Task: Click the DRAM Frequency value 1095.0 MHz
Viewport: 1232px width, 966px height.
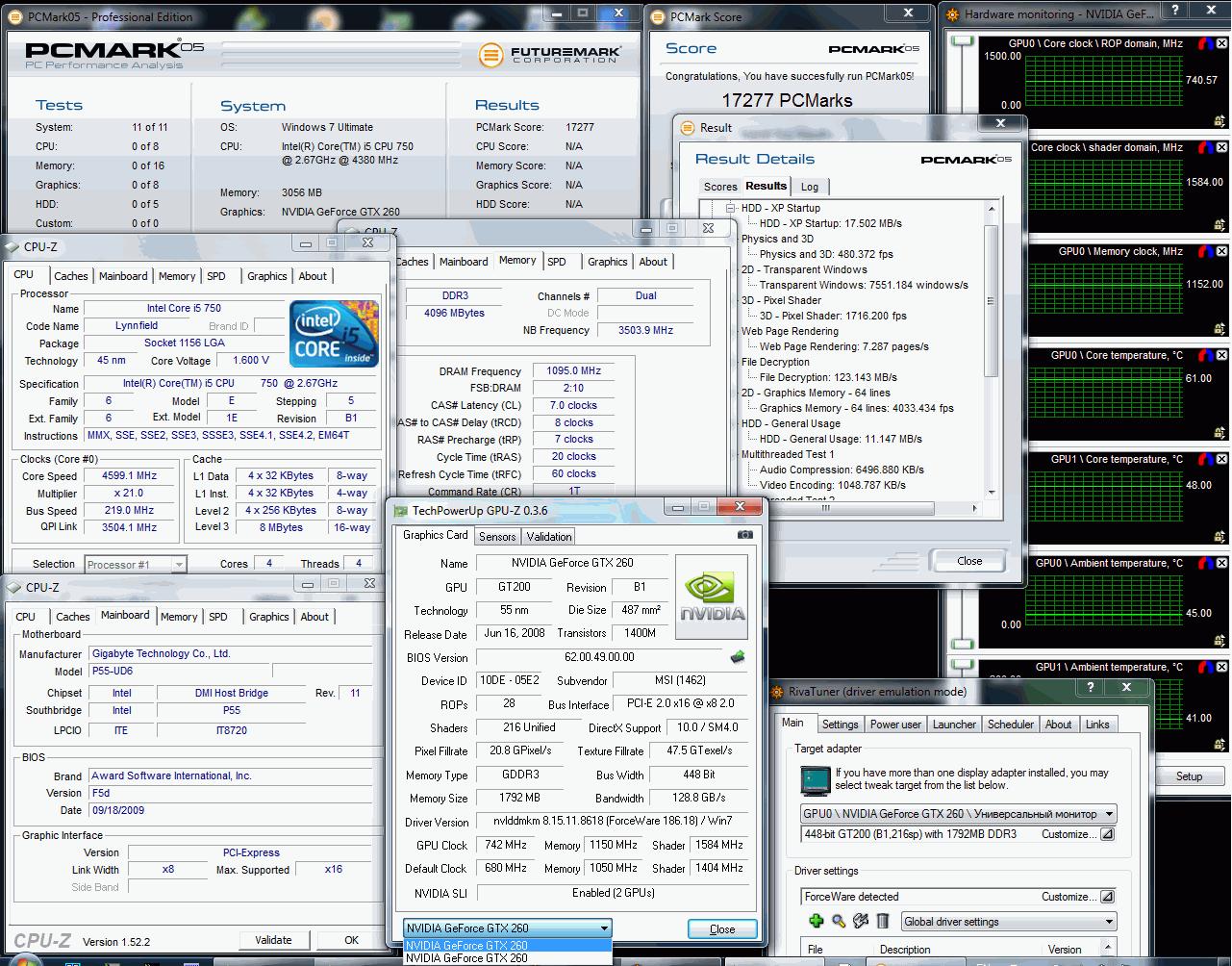Action: pyautogui.click(x=574, y=370)
